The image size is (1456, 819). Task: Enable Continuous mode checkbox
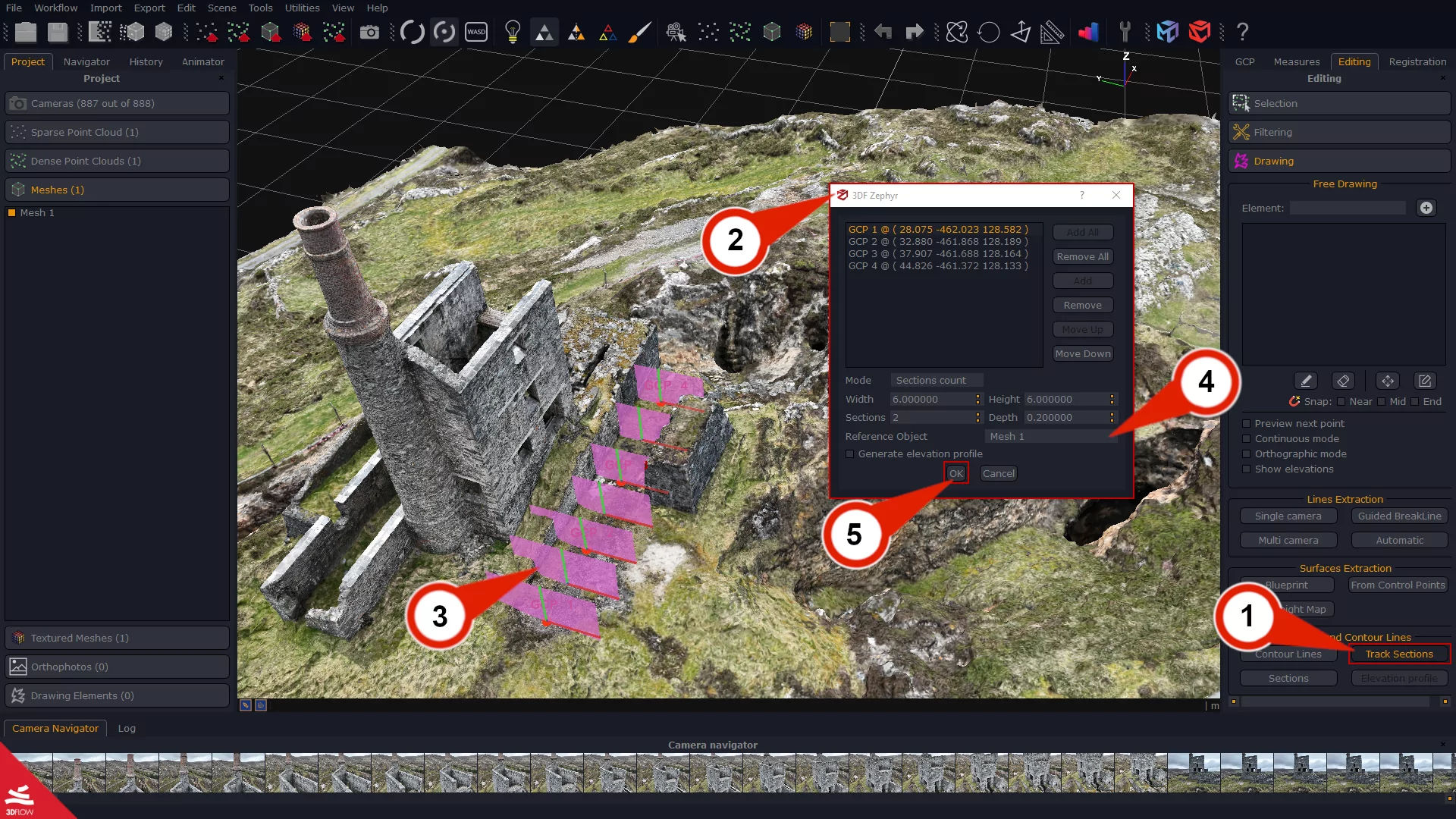[x=1246, y=439]
